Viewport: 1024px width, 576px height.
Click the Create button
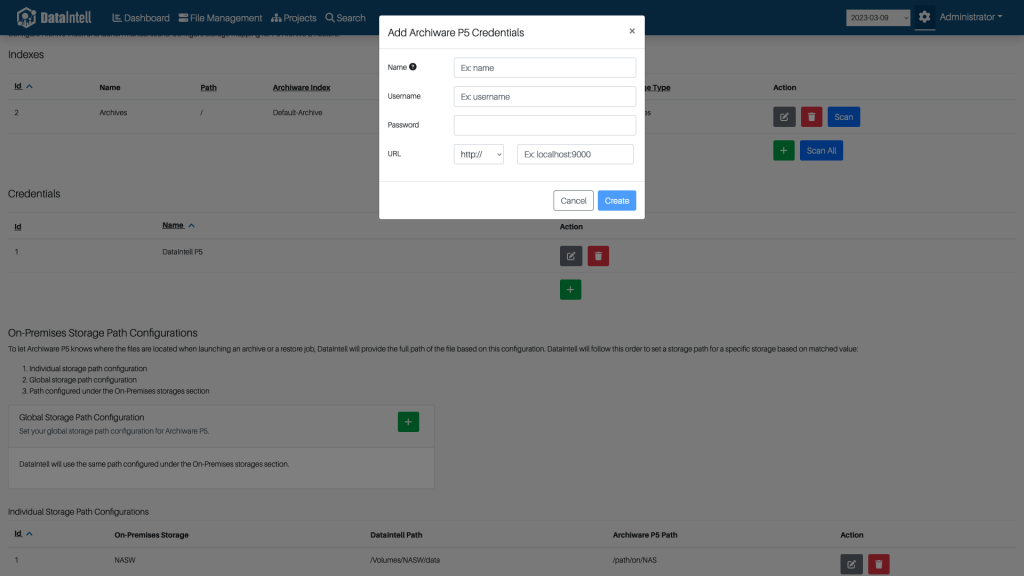pyautogui.click(x=616, y=200)
